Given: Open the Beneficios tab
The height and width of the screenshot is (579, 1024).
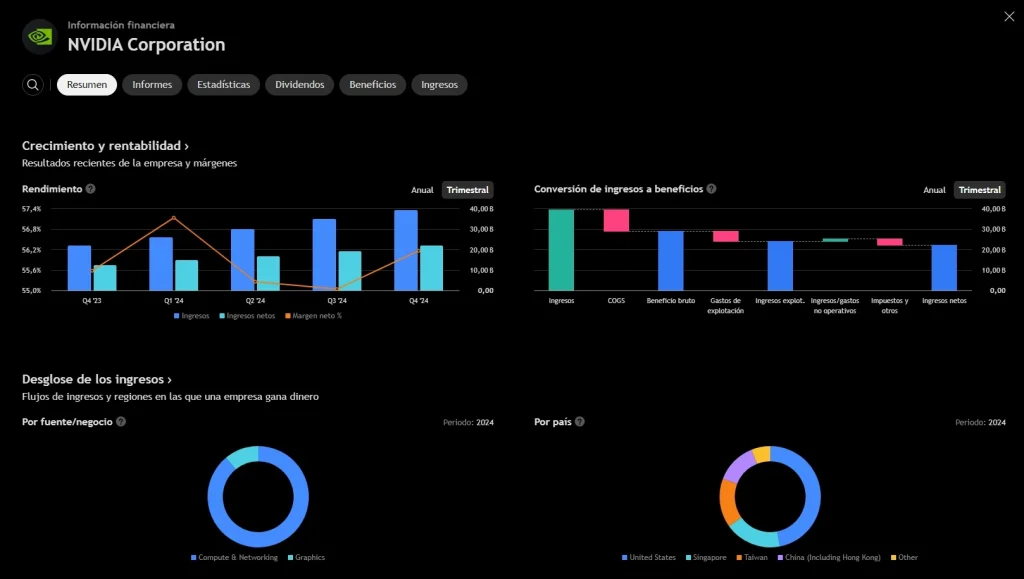Looking at the screenshot, I should [x=372, y=85].
